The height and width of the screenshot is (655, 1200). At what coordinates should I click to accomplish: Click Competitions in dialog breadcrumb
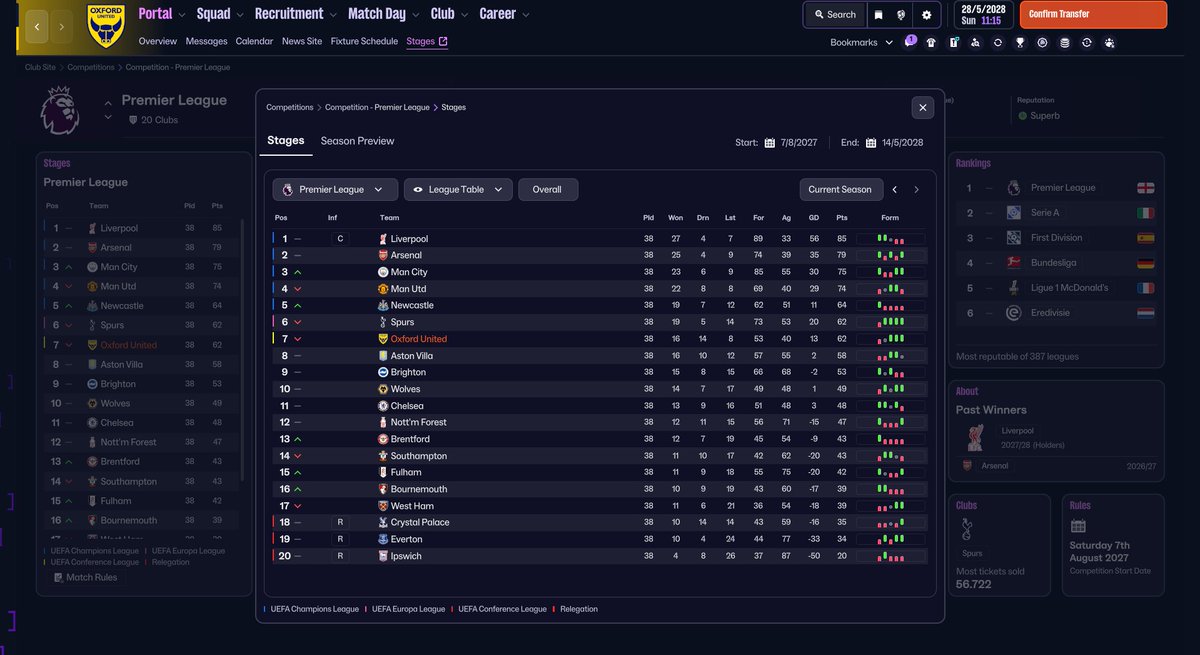tap(289, 107)
